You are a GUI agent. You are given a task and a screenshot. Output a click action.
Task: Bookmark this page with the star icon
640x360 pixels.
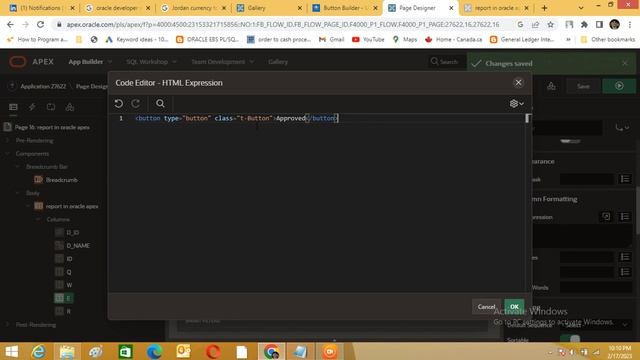551,24
